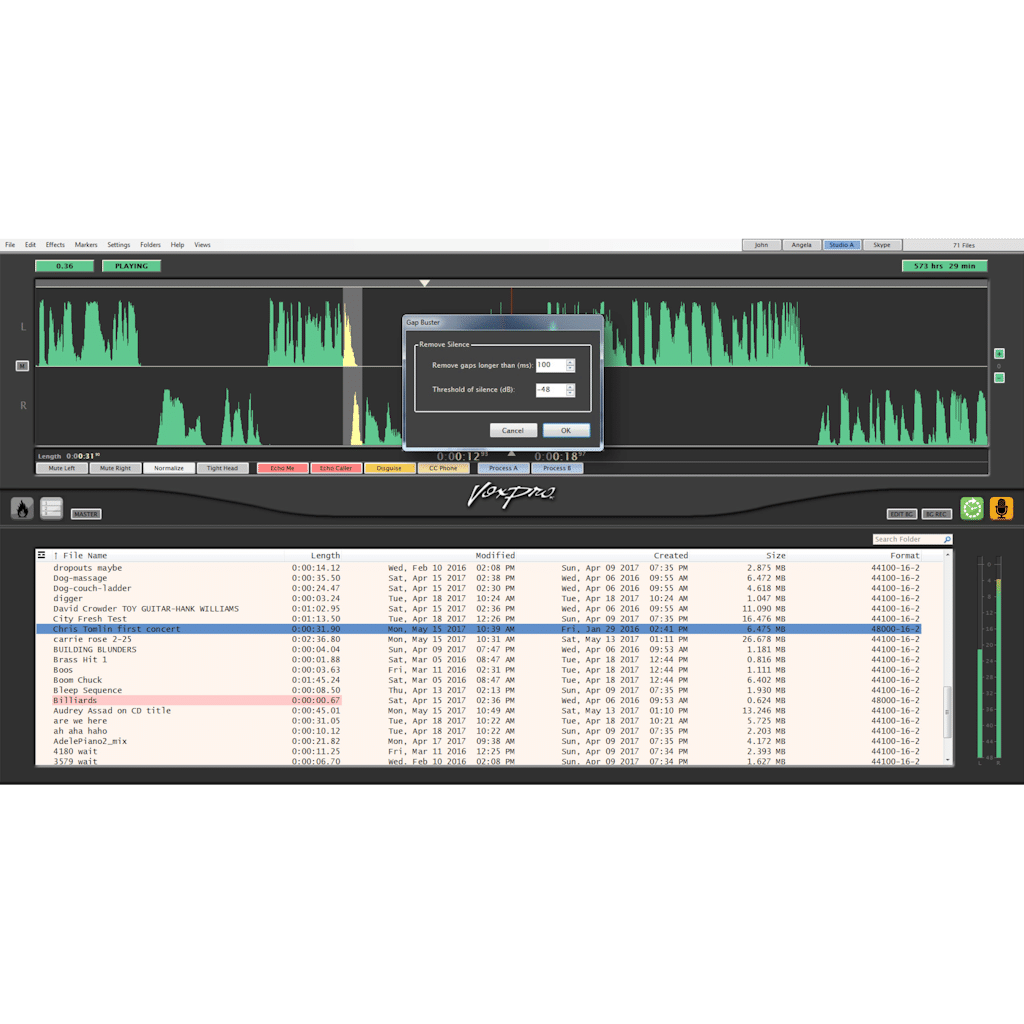Start recording with the orange microphone icon

pyautogui.click(x=1001, y=508)
